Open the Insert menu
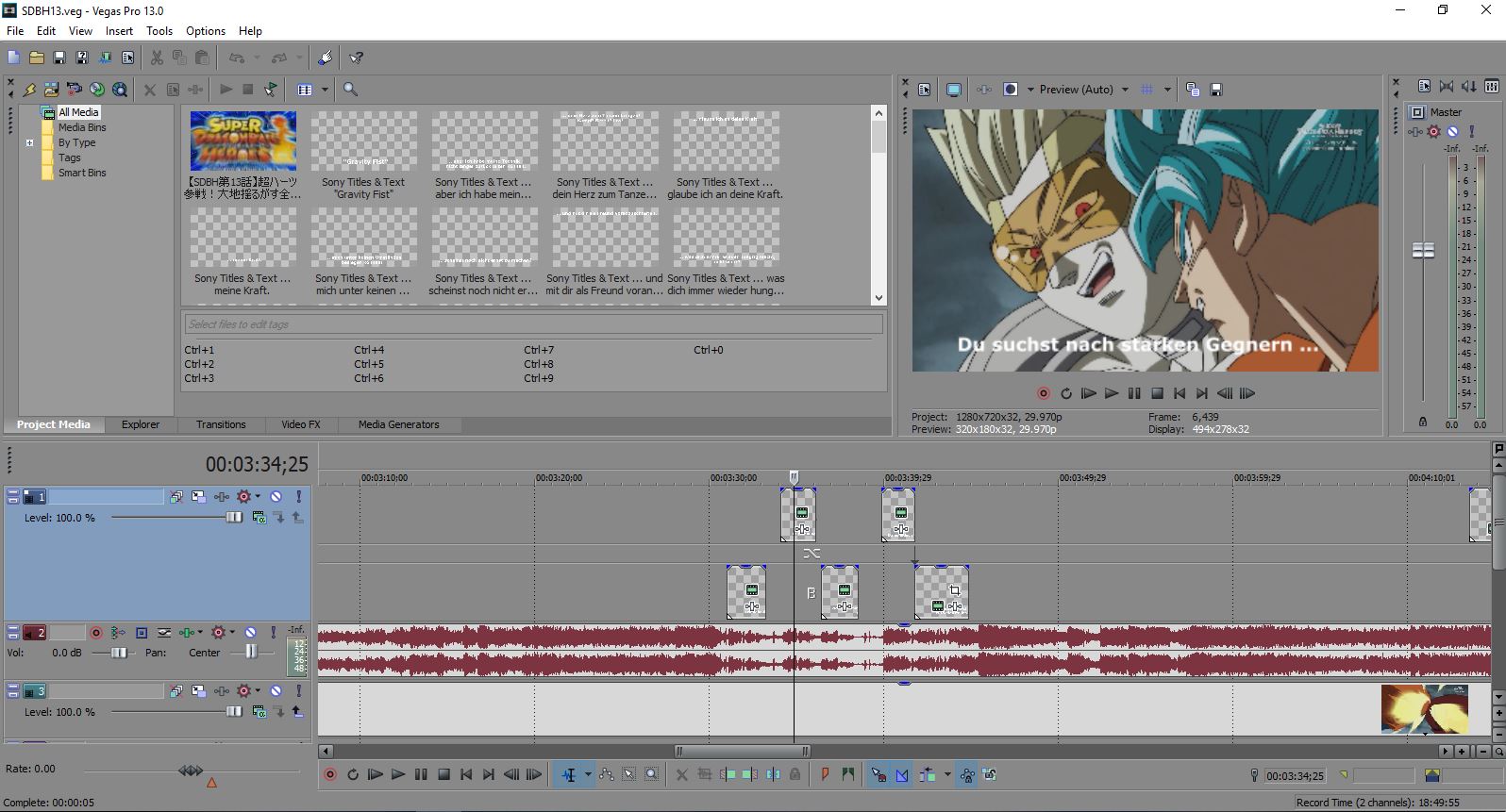The width and height of the screenshot is (1506, 812). point(119,31)
